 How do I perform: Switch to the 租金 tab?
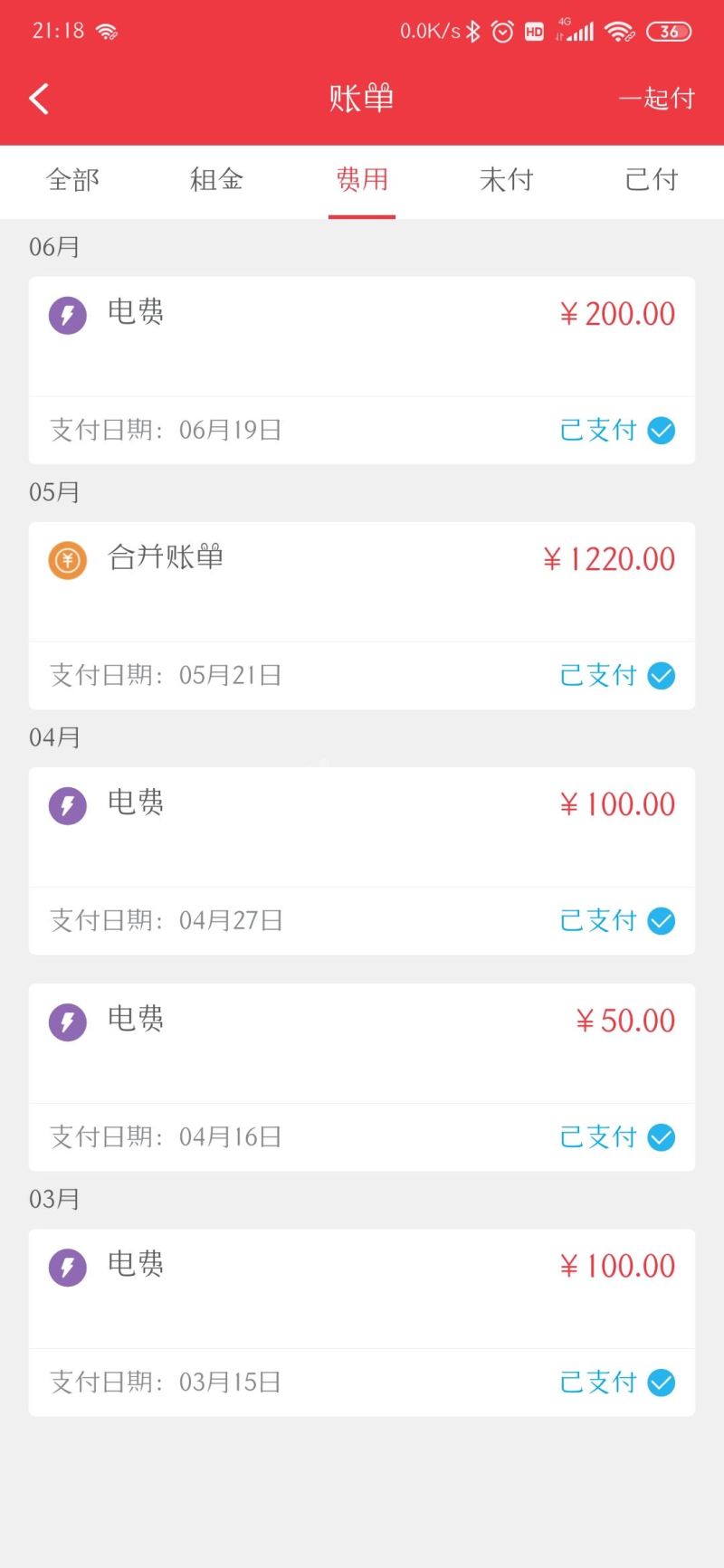(x=216, y=180)
